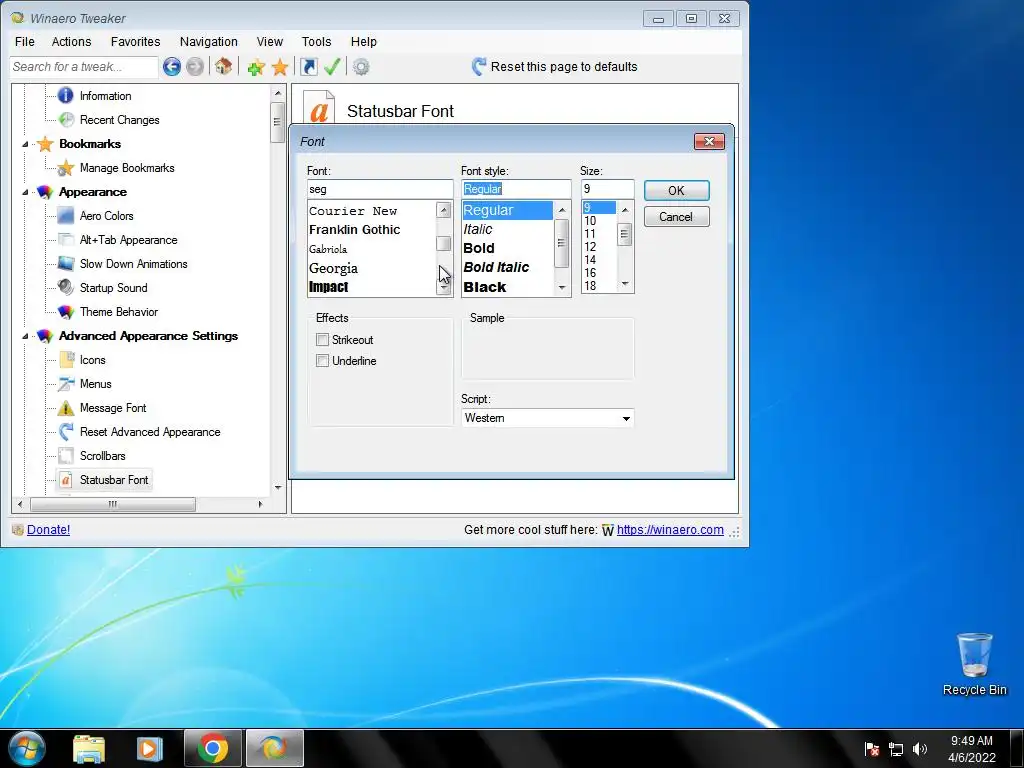Select Manage Bookmarks in the tree
The image size is (1024, 768).
coord(127,168)
